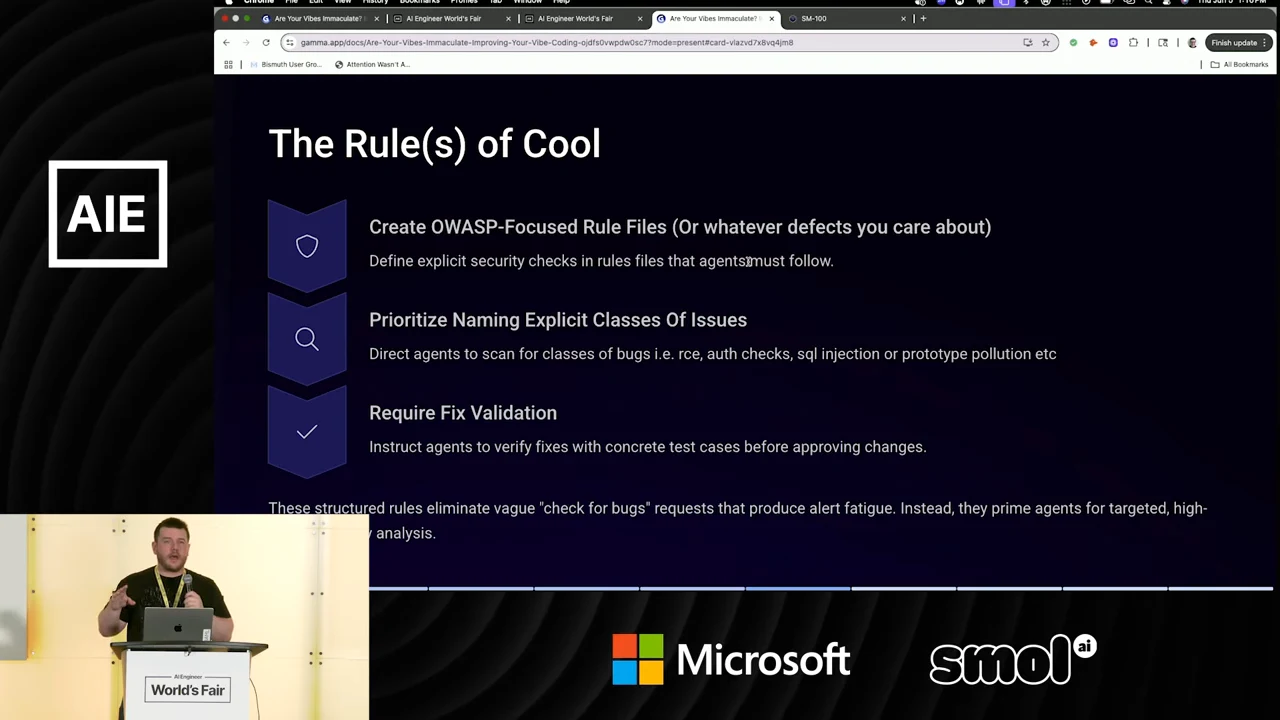Close the SM-100 tab
This screenshot has width=1280, height=720.
pos(903,18)
